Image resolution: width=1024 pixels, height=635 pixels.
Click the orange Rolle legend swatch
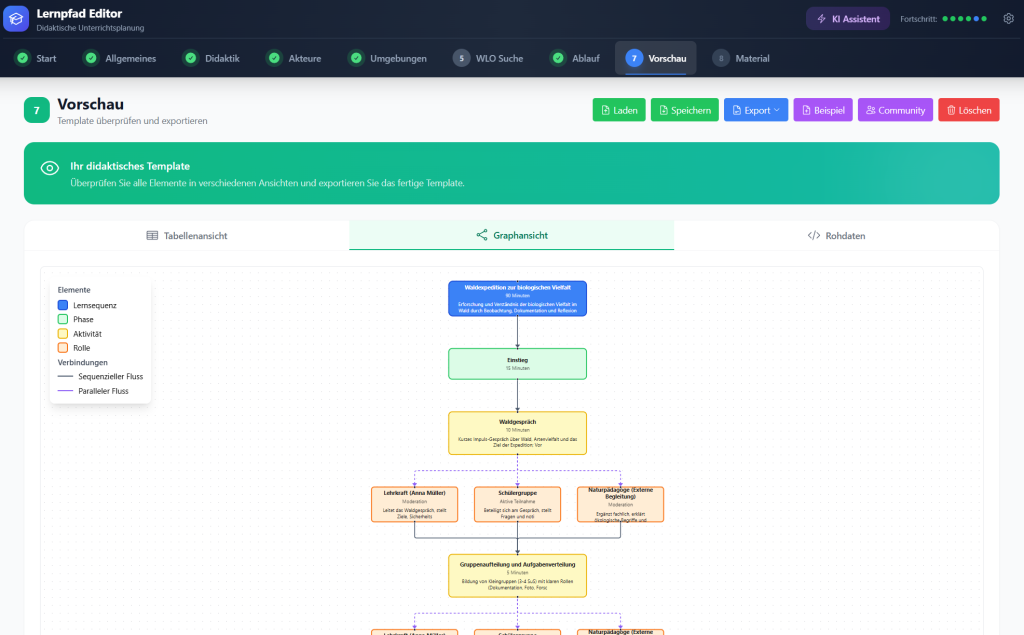pyautogui.click(x=63, y=348)
